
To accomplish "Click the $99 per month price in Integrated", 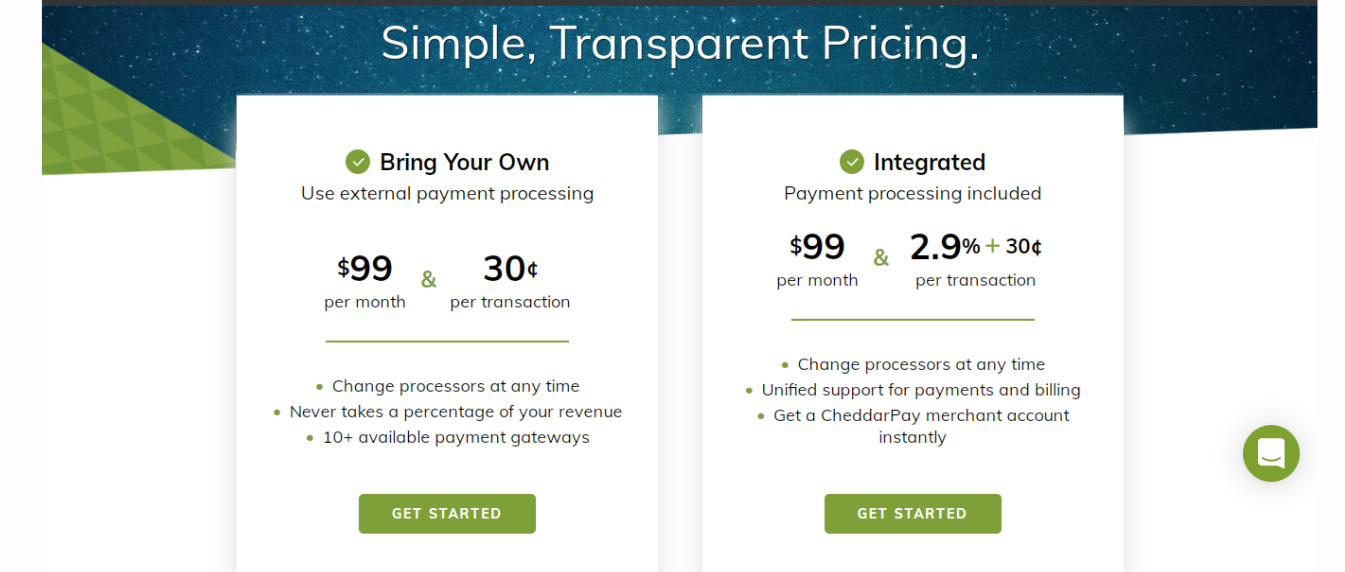I will coord(817,258).
